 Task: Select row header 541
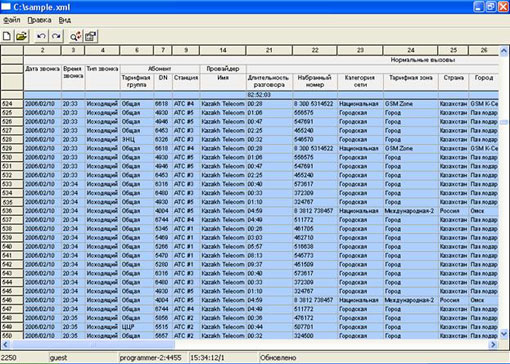point(12,256)
